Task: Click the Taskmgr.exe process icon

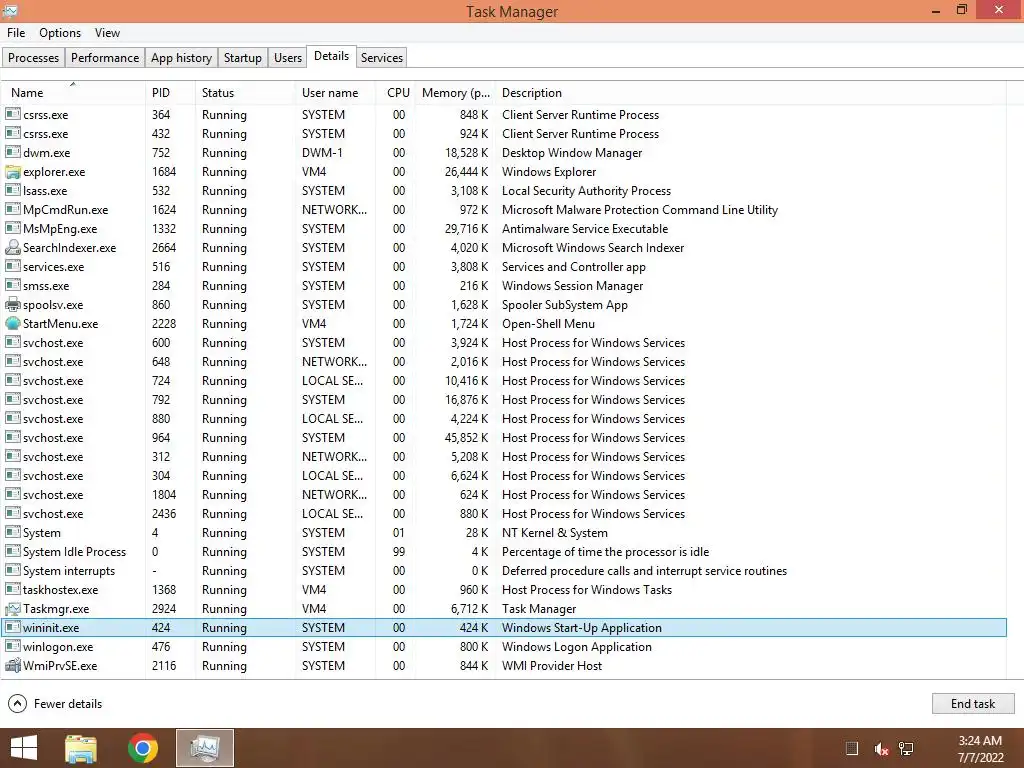Action: [x=12, y=609]
